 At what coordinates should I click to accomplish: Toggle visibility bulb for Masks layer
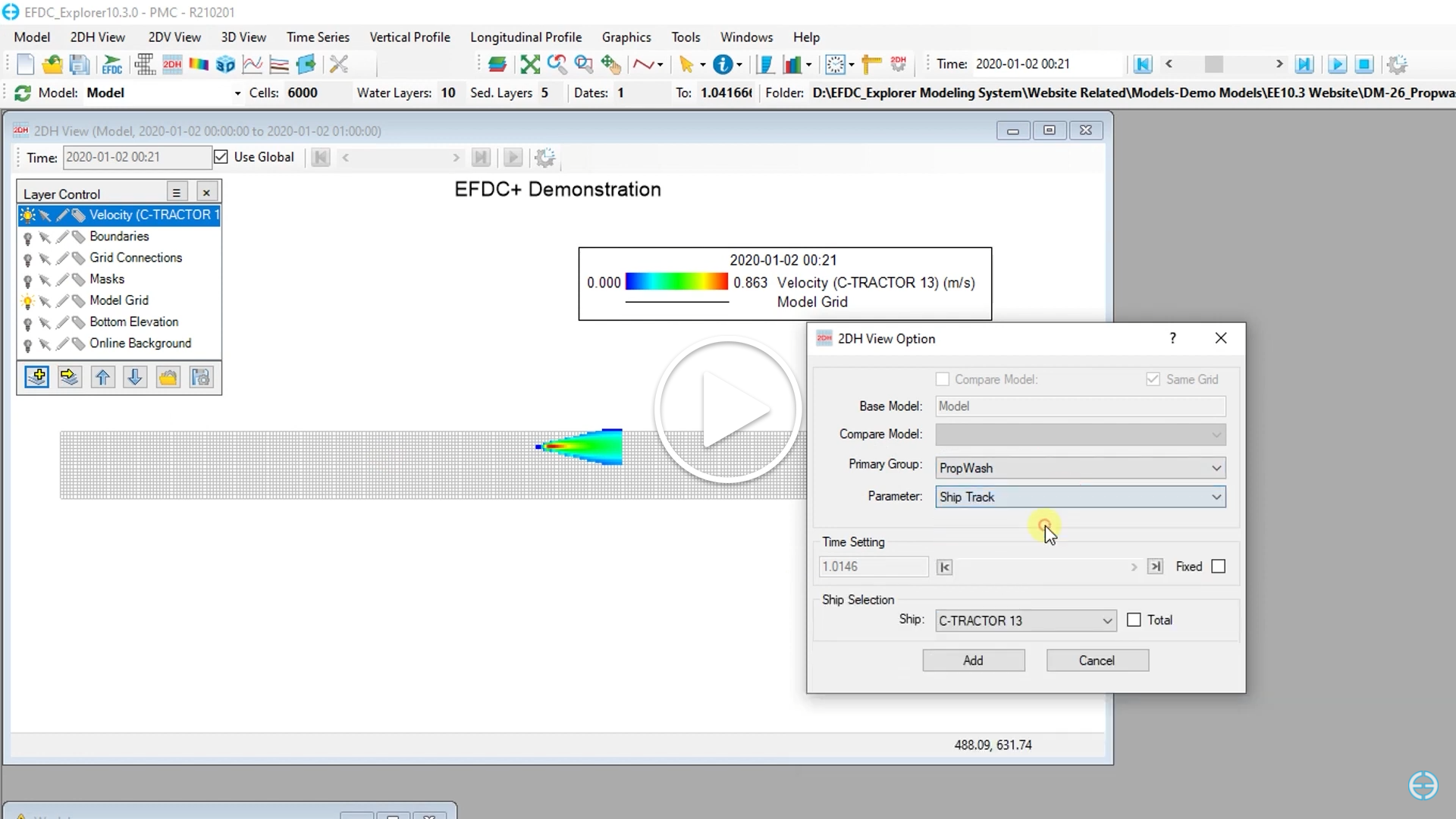click(x=28, y=280)
